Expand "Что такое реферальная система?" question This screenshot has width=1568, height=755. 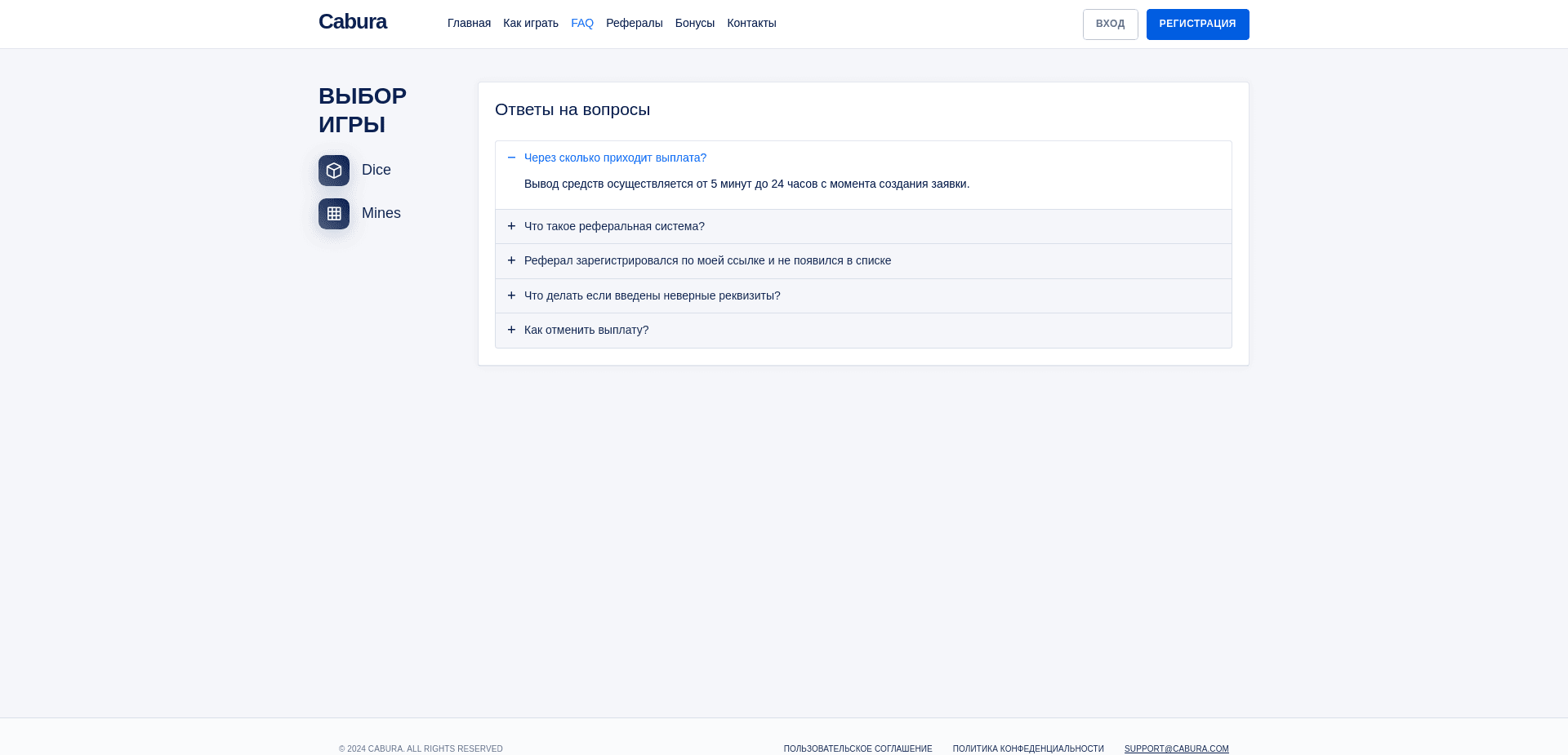614,226
